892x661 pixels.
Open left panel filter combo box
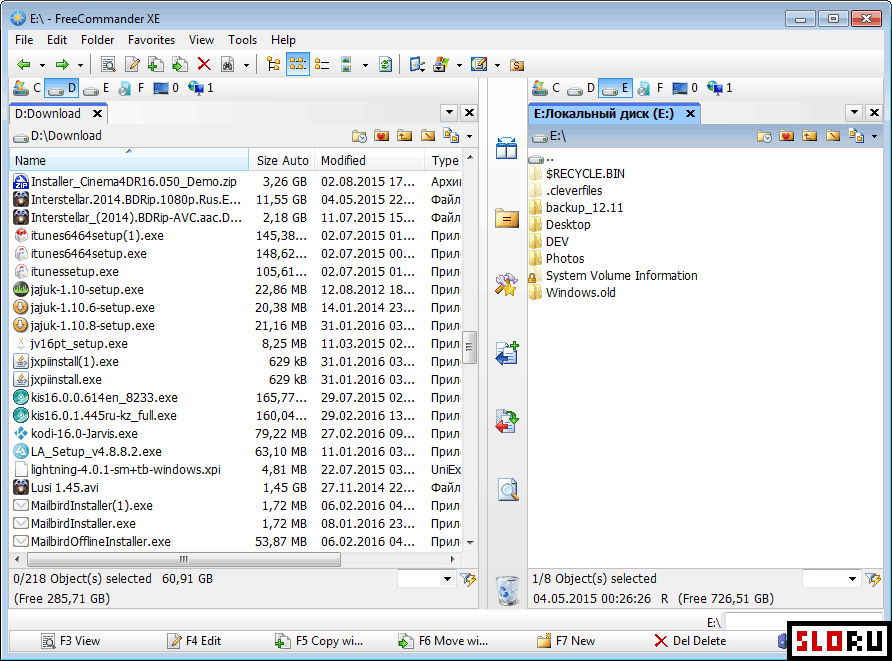click(x=427, y=579)
